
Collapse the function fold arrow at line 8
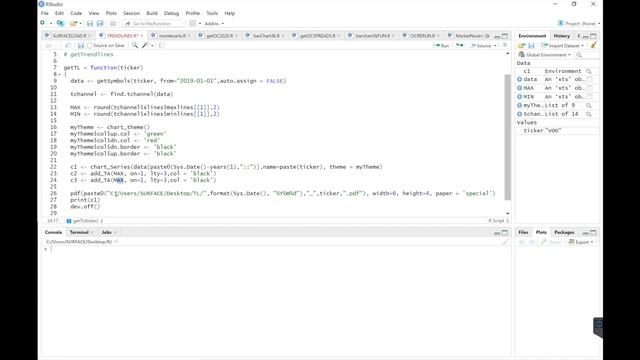click(x=60, y=74)
